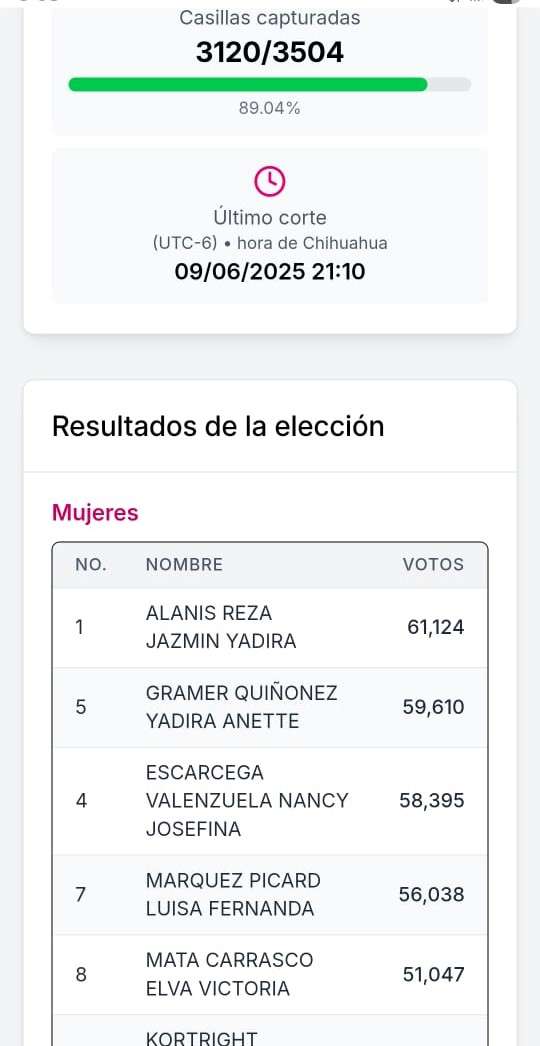Click the partially visible KORTRIGHT row

(270, 1031)
